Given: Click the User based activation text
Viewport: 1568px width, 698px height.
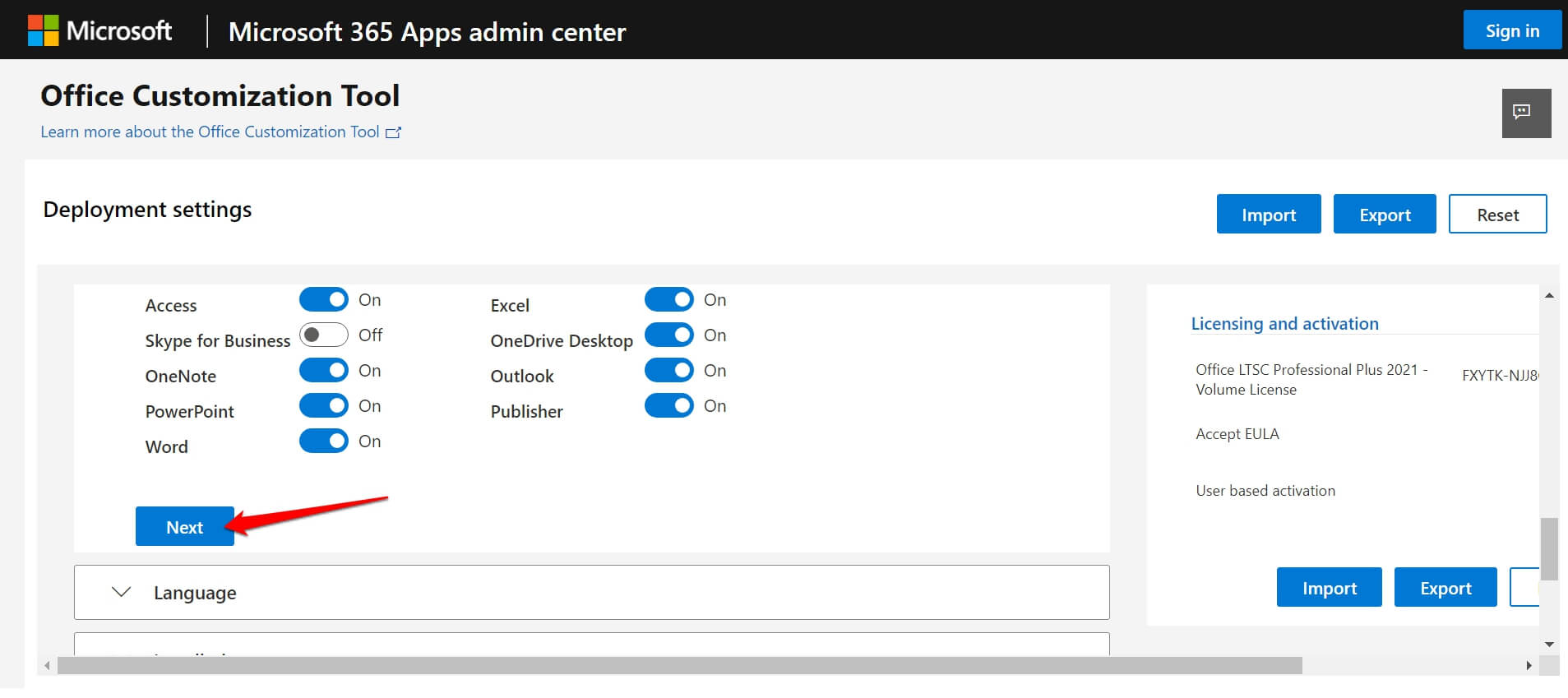Looking at the screenshot, I should coord(1265,490).
